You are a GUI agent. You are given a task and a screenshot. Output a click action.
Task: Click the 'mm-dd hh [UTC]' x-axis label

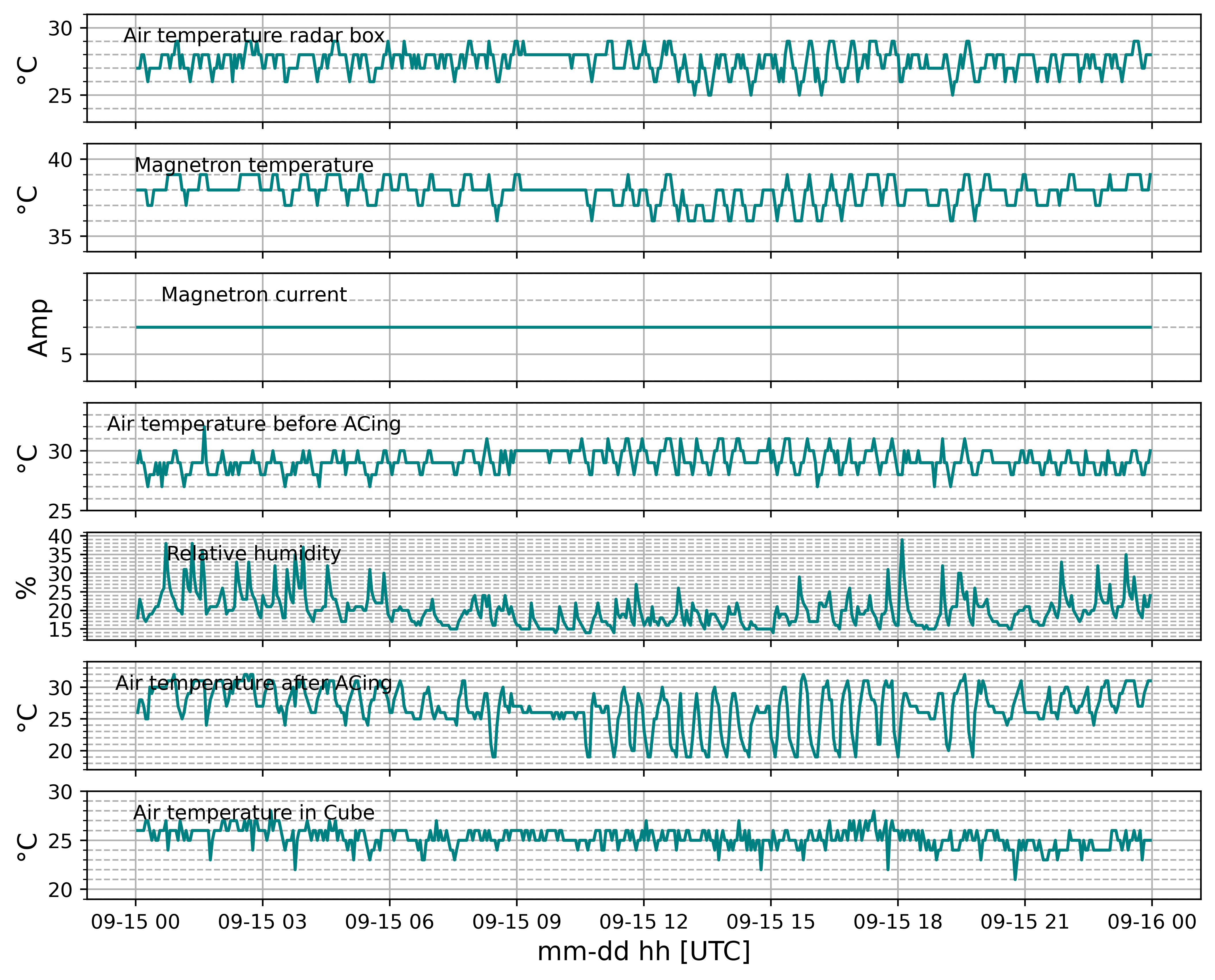click(643, 952)
